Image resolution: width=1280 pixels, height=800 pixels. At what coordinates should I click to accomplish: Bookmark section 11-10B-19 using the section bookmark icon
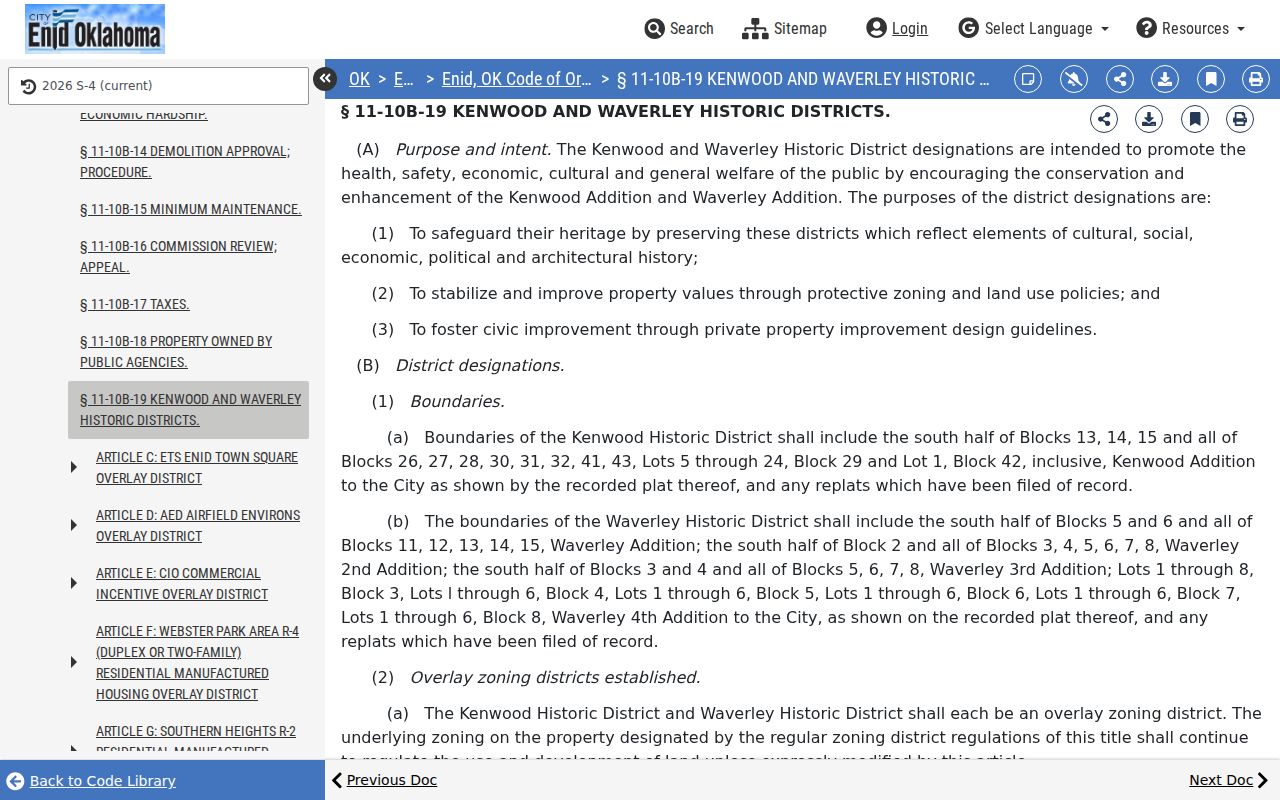1195,119
